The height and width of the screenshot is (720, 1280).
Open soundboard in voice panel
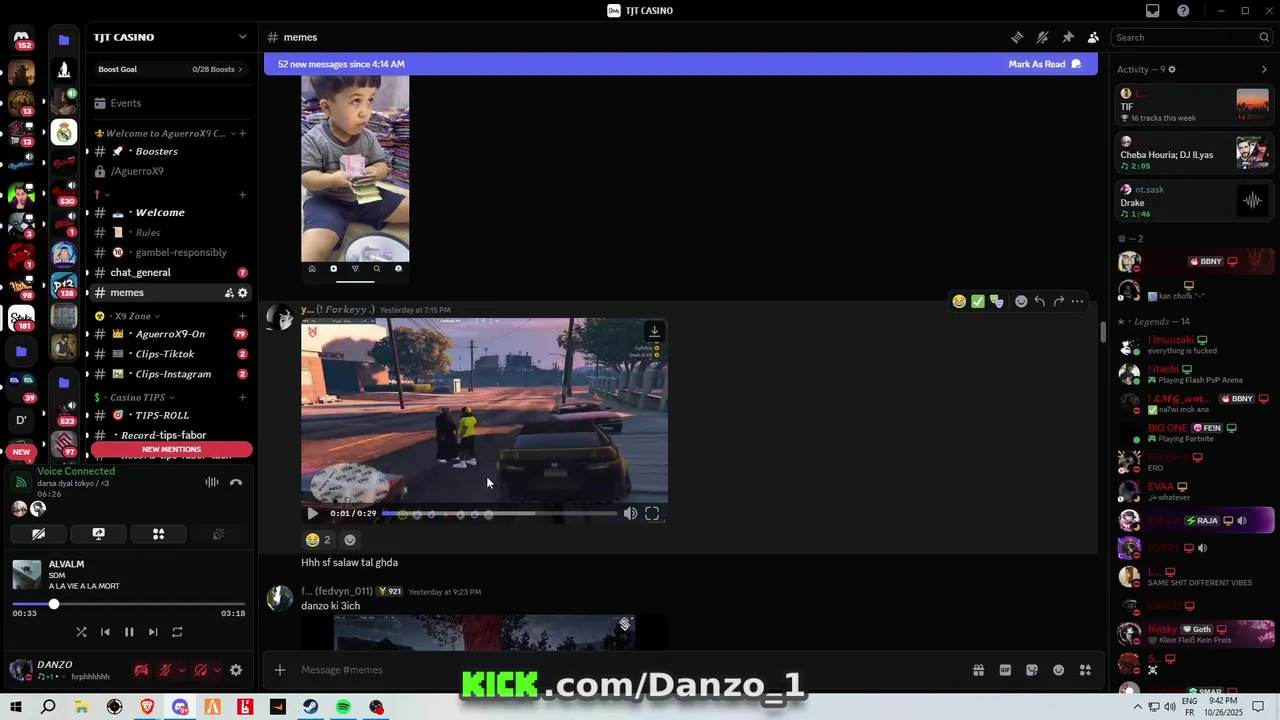pyautogui.click(x=218, y=534)
